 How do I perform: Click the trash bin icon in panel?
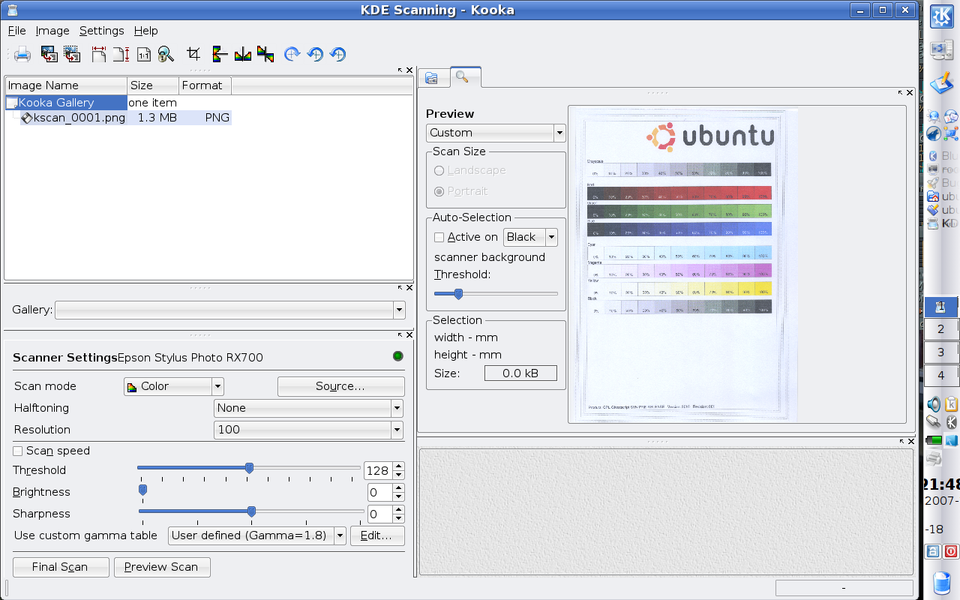[x=941, y=583]
